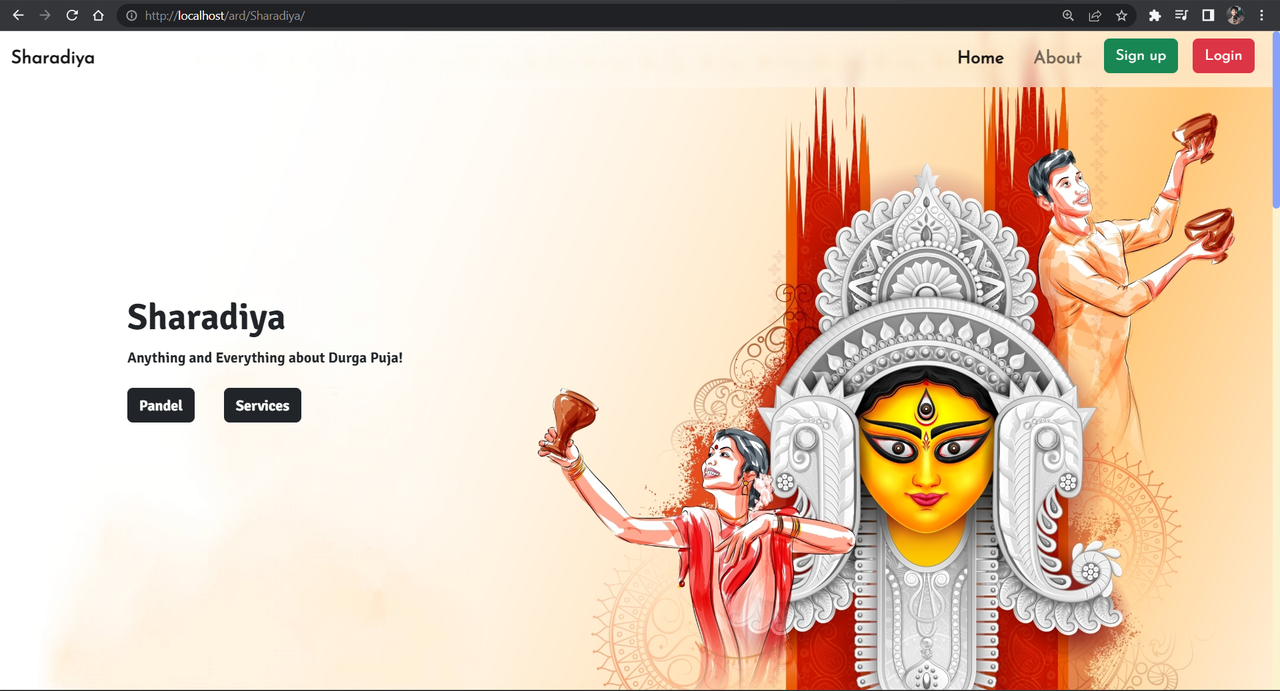Click the browser forward arrow
Screen dimensions: 1280x691
pos(44,15)
